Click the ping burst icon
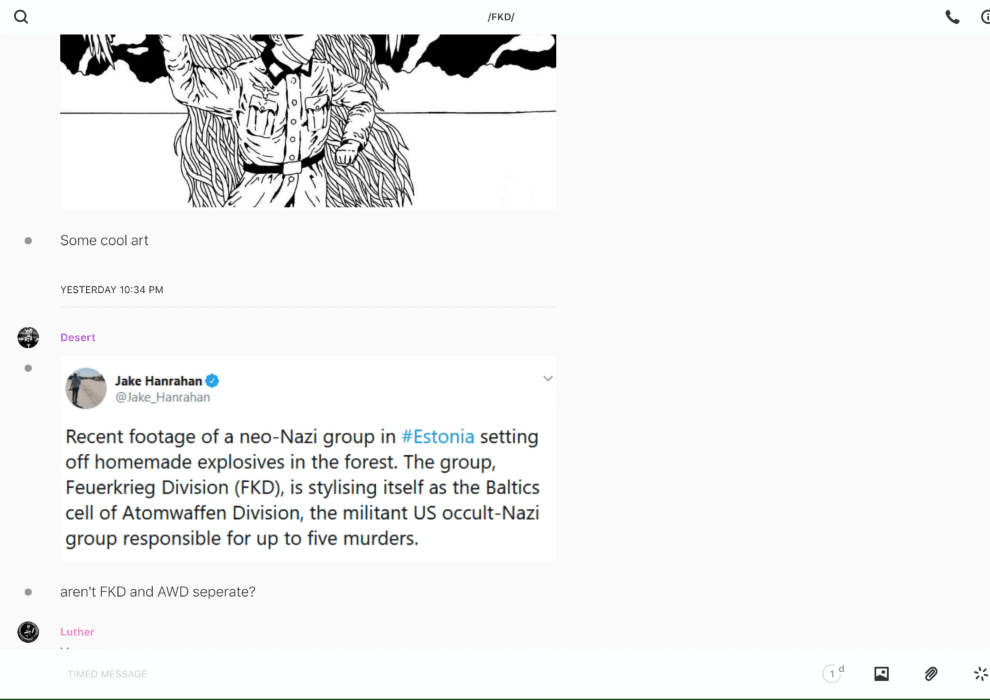Screen dimensions: 990x700 tap(981, 673)
